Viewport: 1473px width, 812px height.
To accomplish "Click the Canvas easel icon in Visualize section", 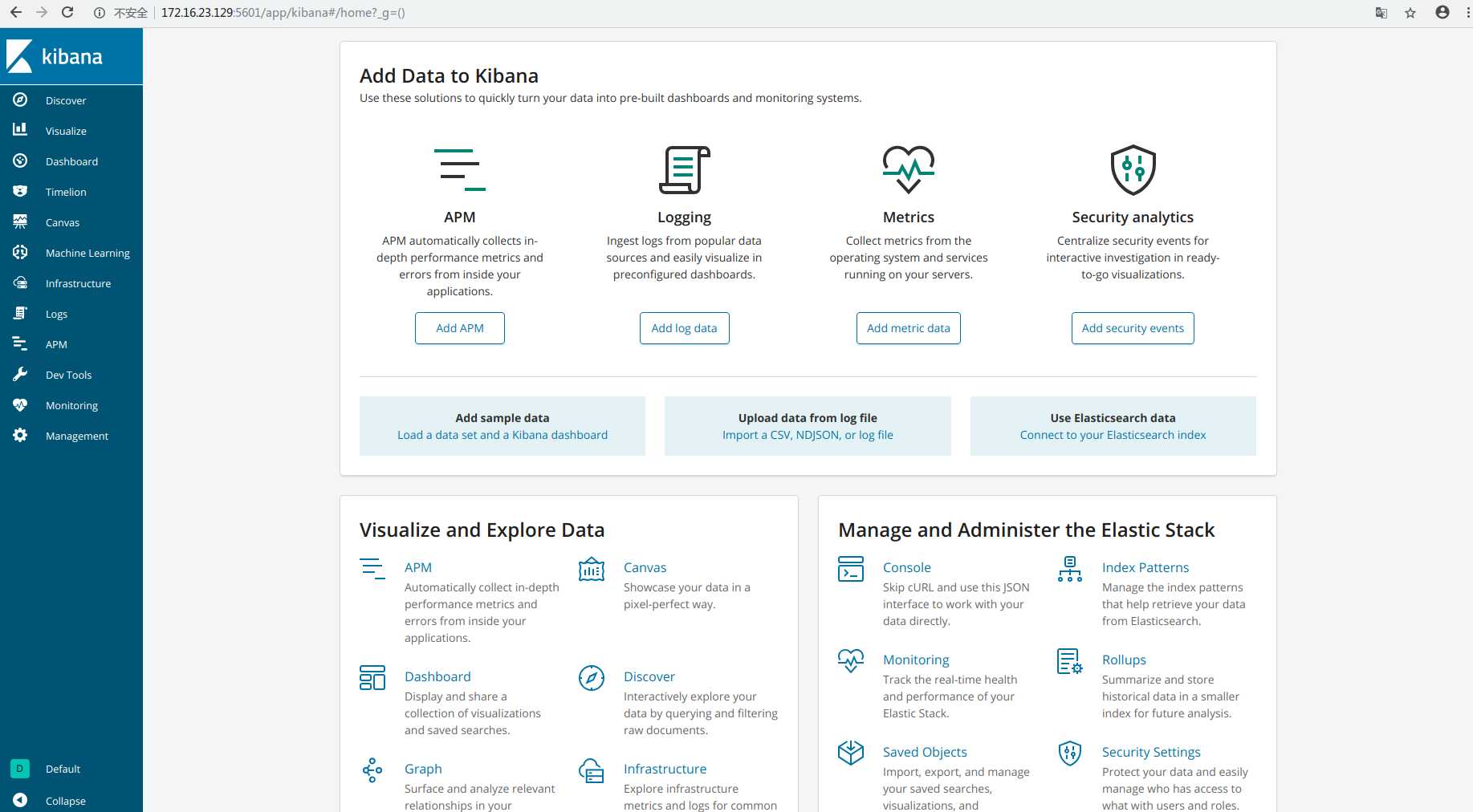I will [592, 569].
